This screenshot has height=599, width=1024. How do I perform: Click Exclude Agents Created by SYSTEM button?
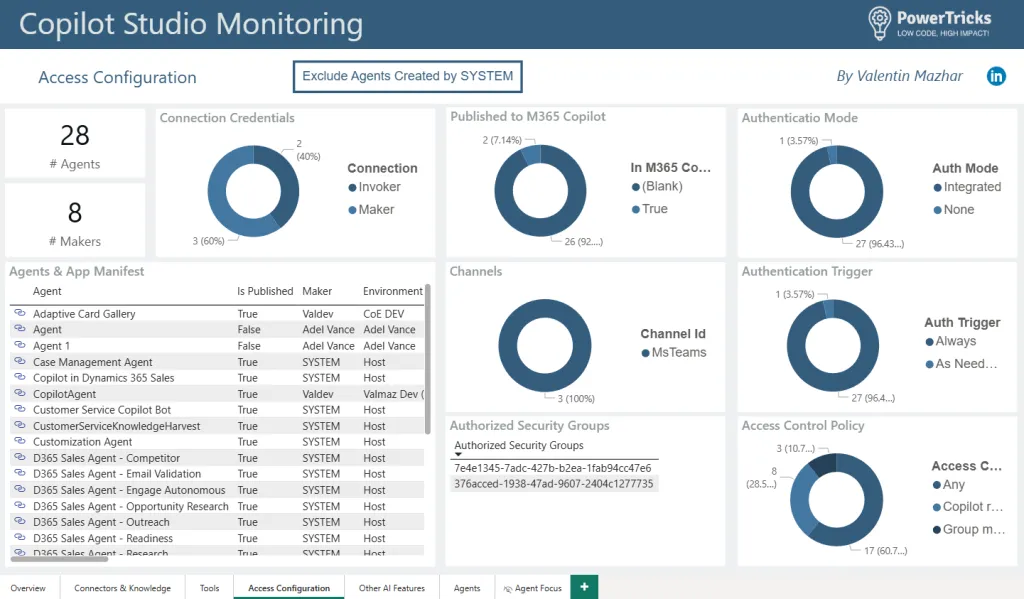[x=408, y=76]
